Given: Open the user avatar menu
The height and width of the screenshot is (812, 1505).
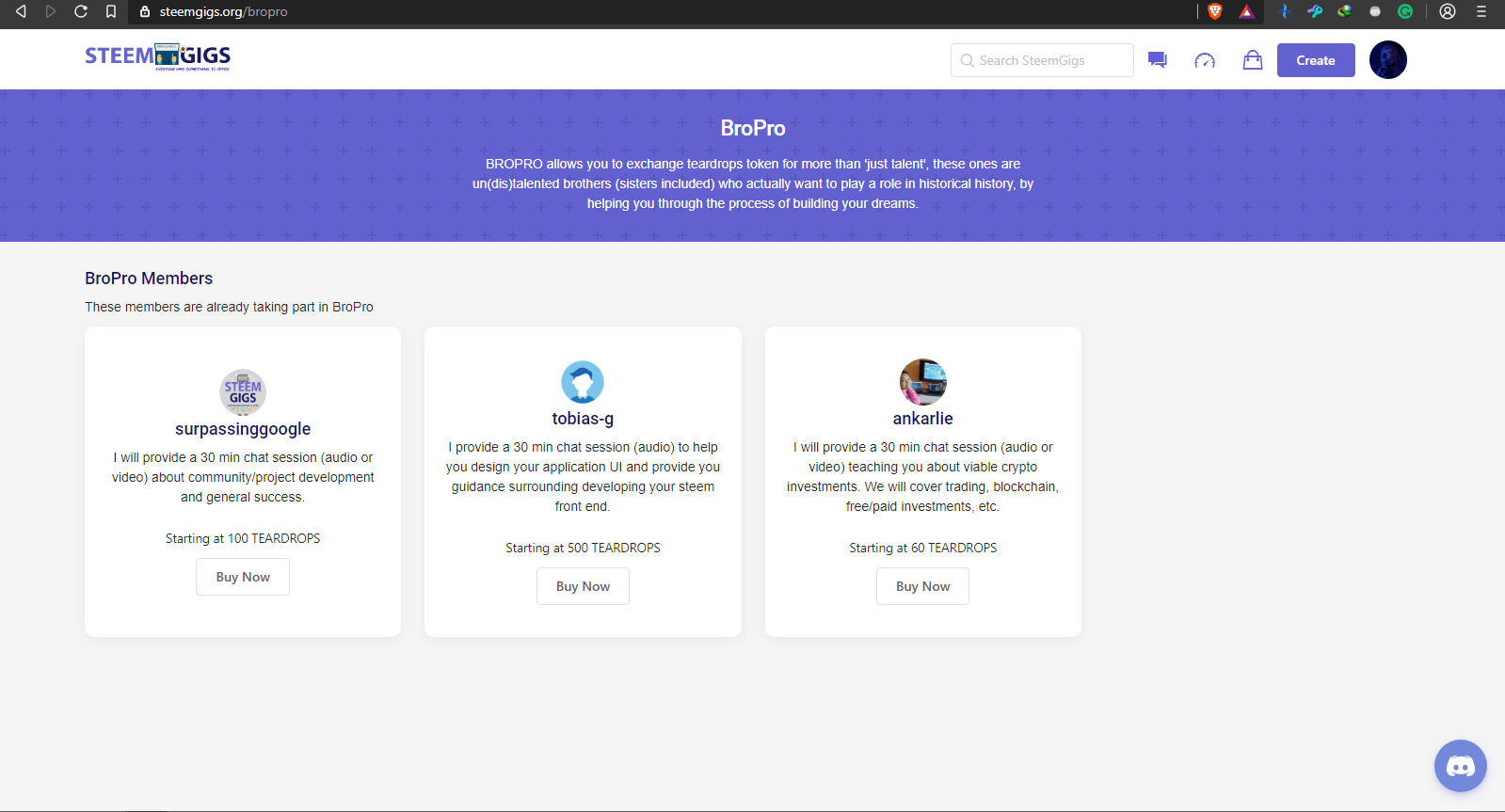Looking at the screenshot, I should (x=1388, y=59).
